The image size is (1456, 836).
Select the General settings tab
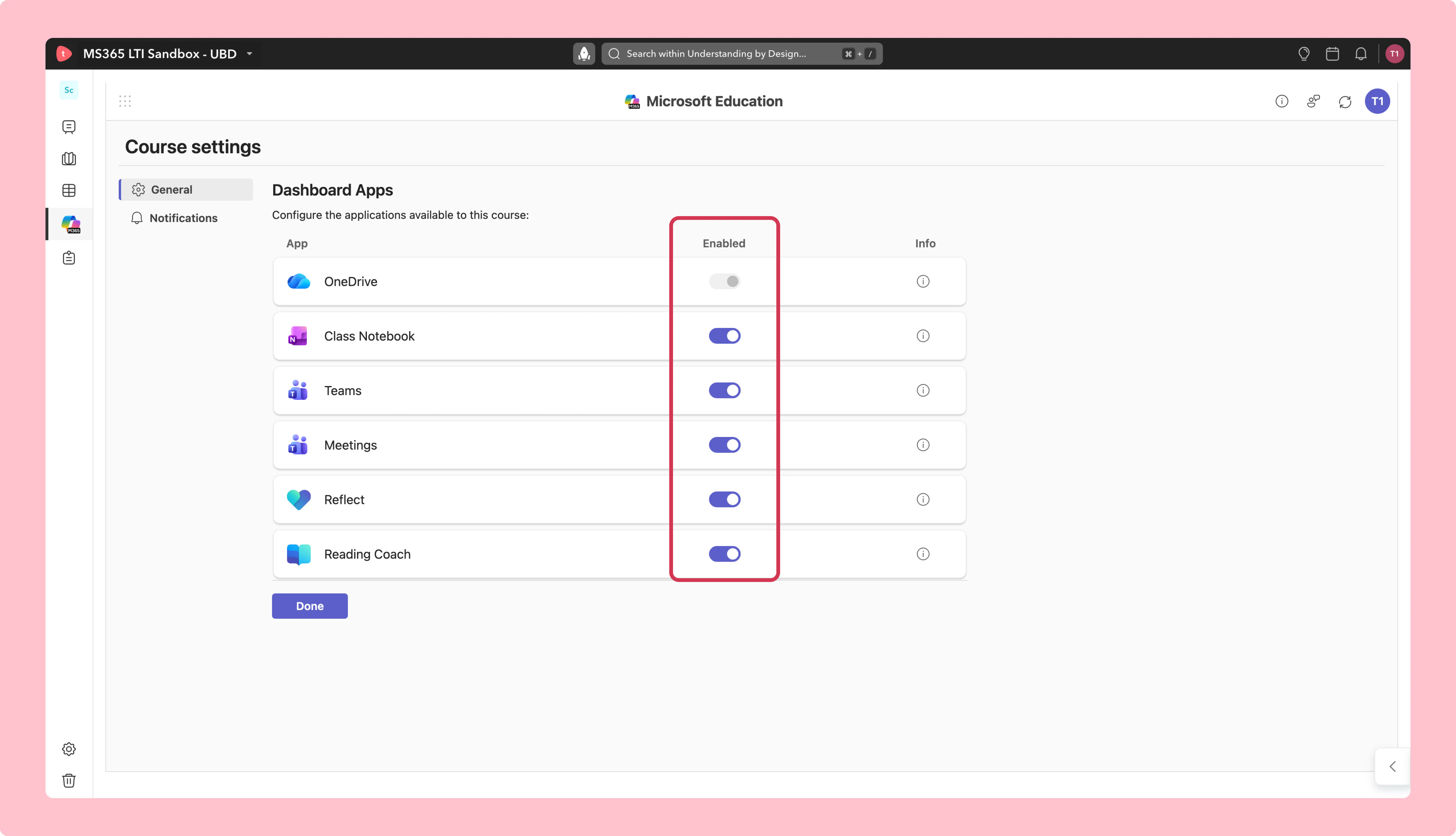pyautogui.click(x=186, y=190)
